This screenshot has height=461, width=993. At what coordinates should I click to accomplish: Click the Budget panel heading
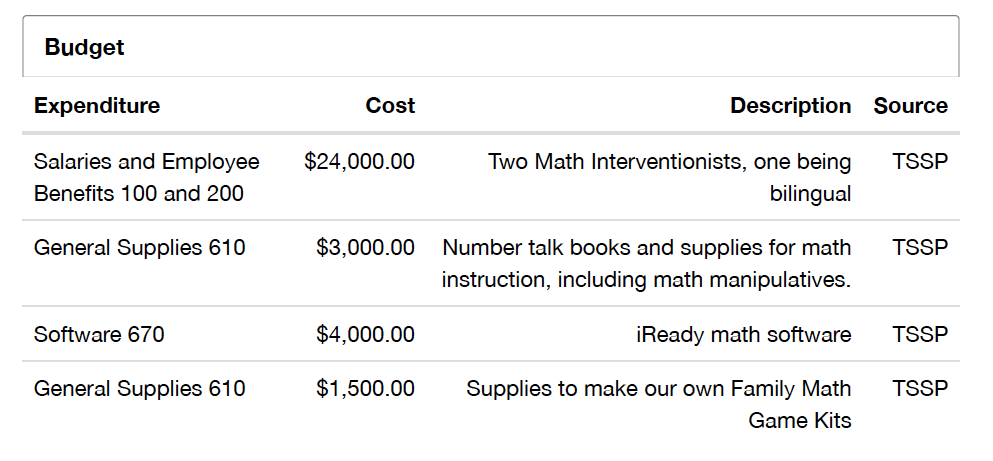(84, 47)
